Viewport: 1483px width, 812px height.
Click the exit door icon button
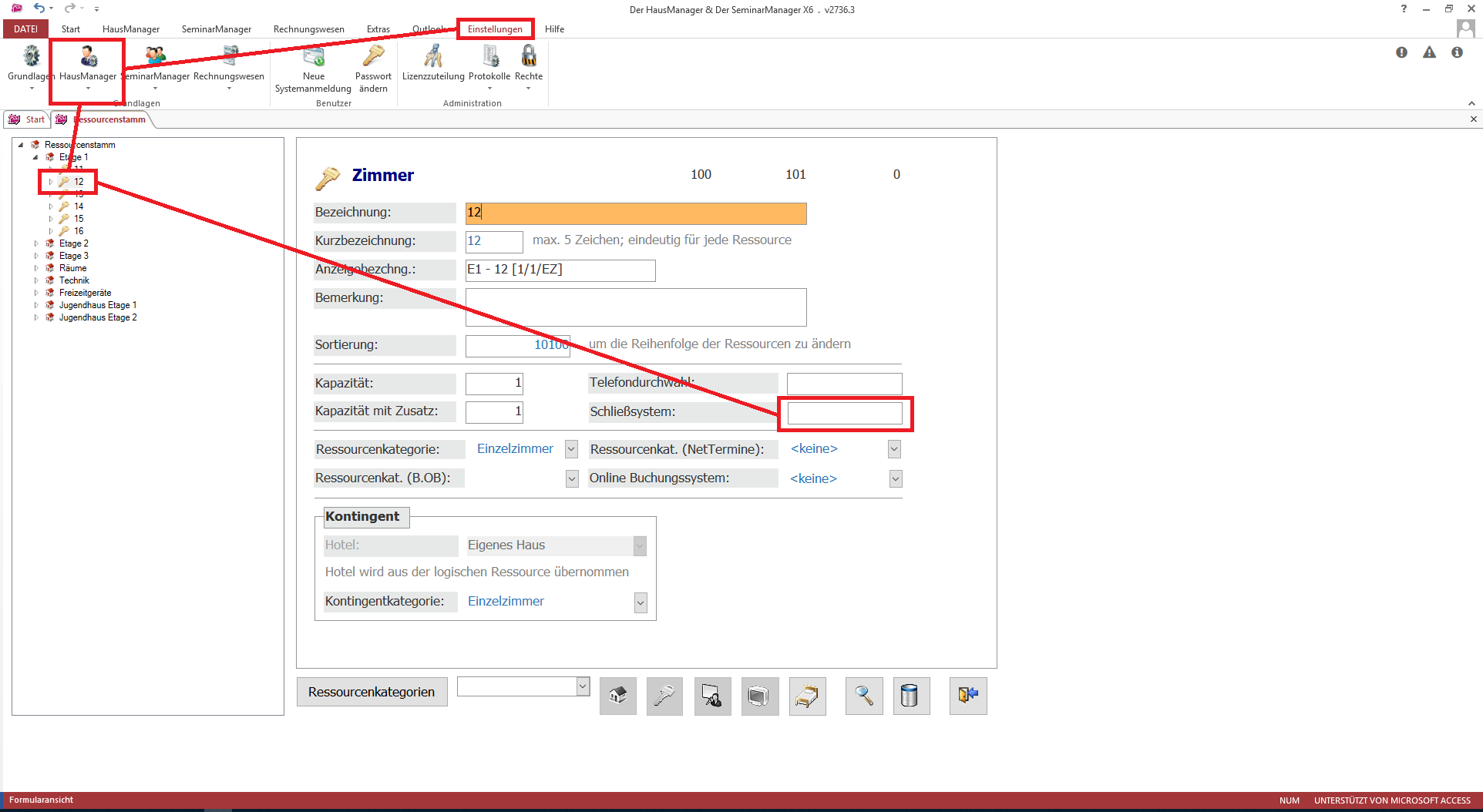click(x=968, y=696)
